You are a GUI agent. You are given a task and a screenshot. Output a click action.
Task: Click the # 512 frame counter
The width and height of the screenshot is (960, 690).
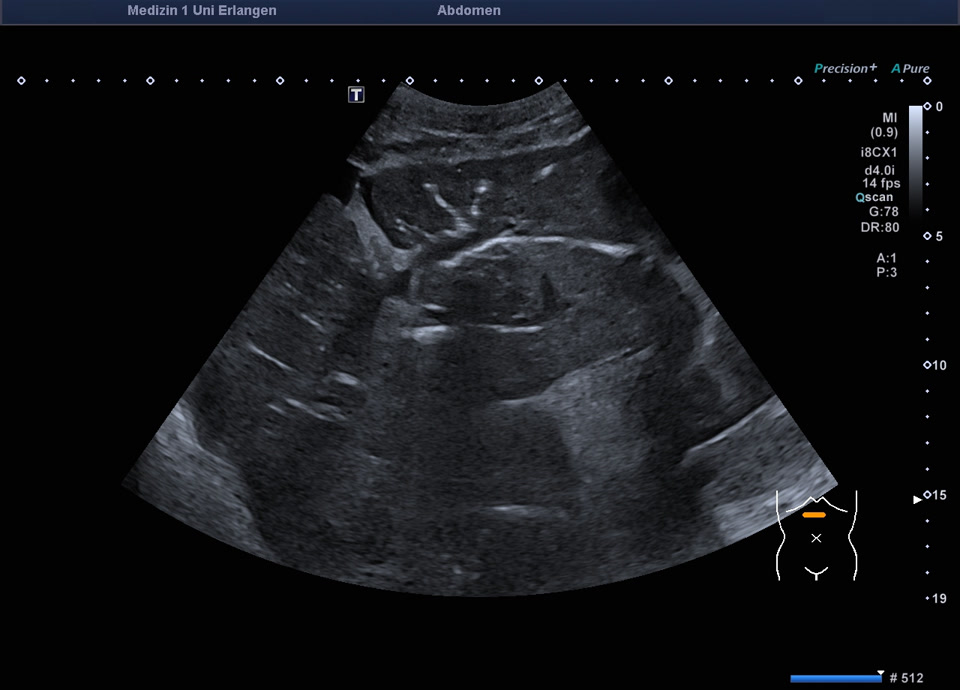[x=906, y=678]
